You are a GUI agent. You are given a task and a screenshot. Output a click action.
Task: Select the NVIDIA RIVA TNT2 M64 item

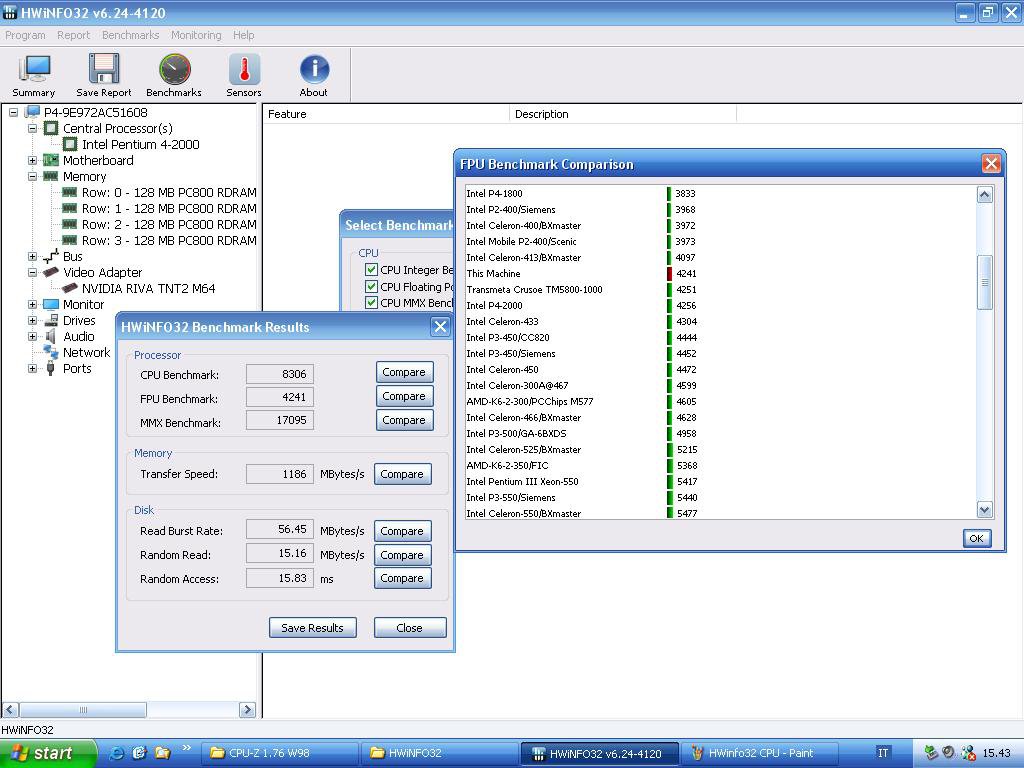pyautogui.click(x=148, y=288)
